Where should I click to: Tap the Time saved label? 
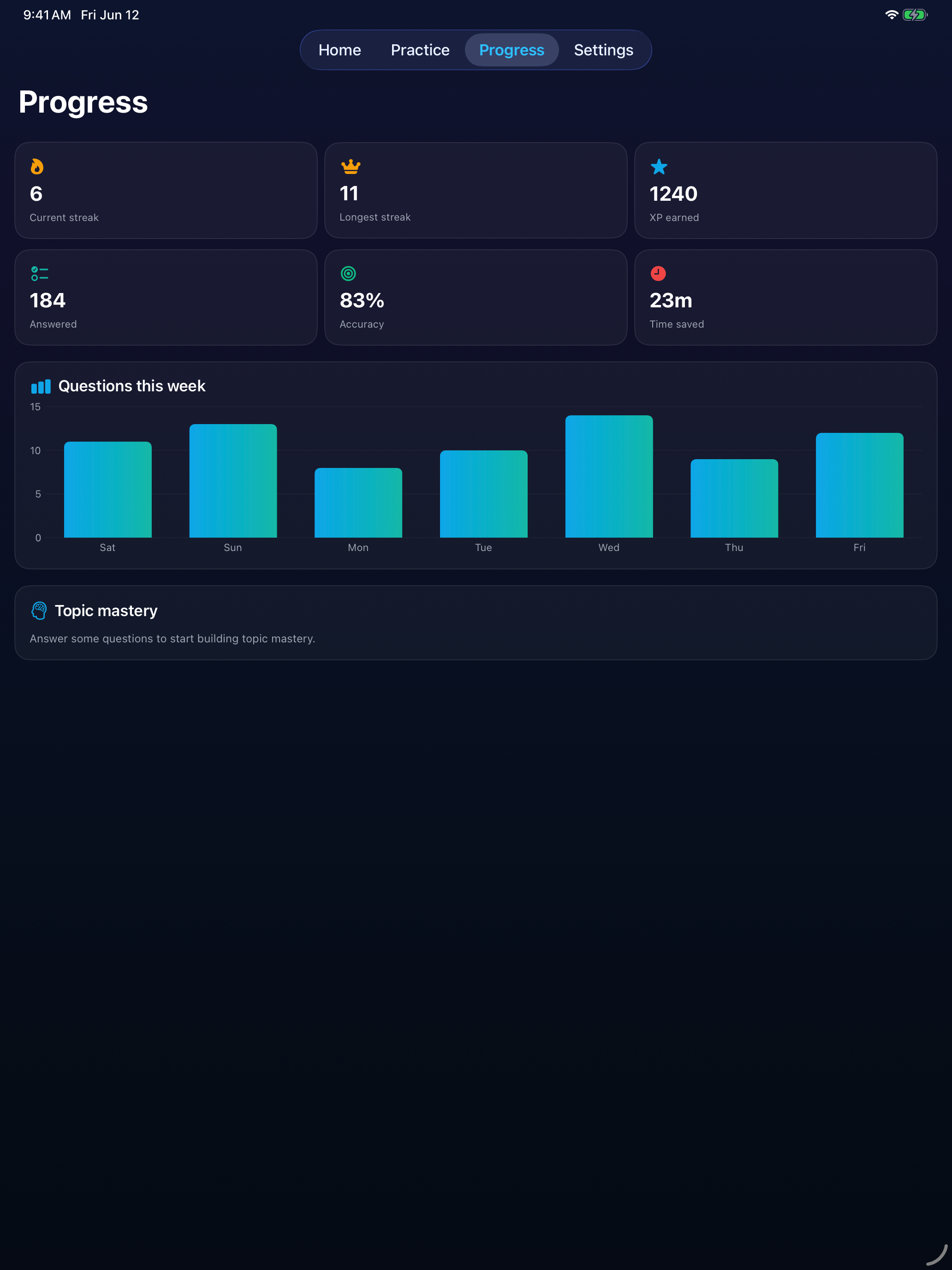click(677, 324)
